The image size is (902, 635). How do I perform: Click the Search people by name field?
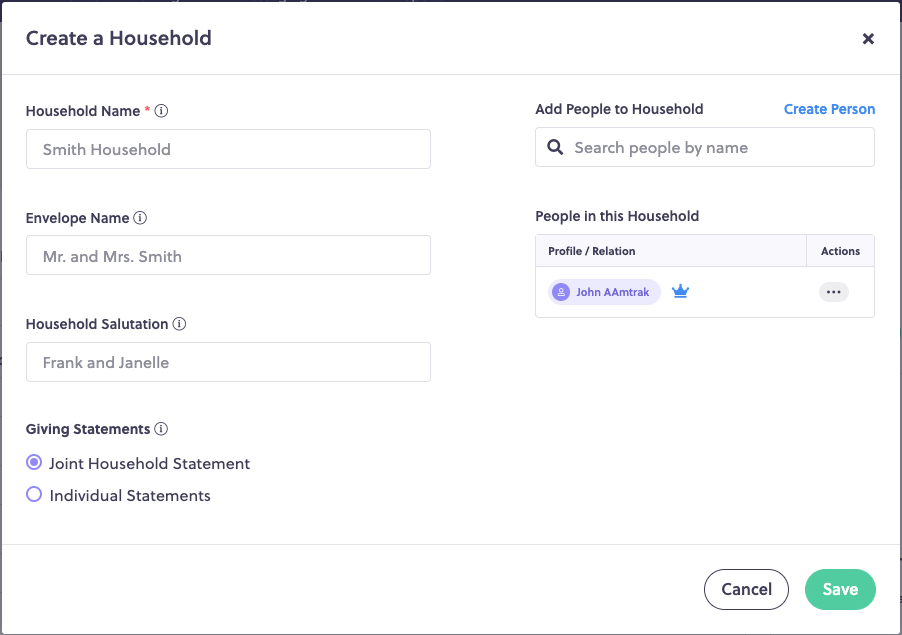pyautogui.click(x=705, y=147)
